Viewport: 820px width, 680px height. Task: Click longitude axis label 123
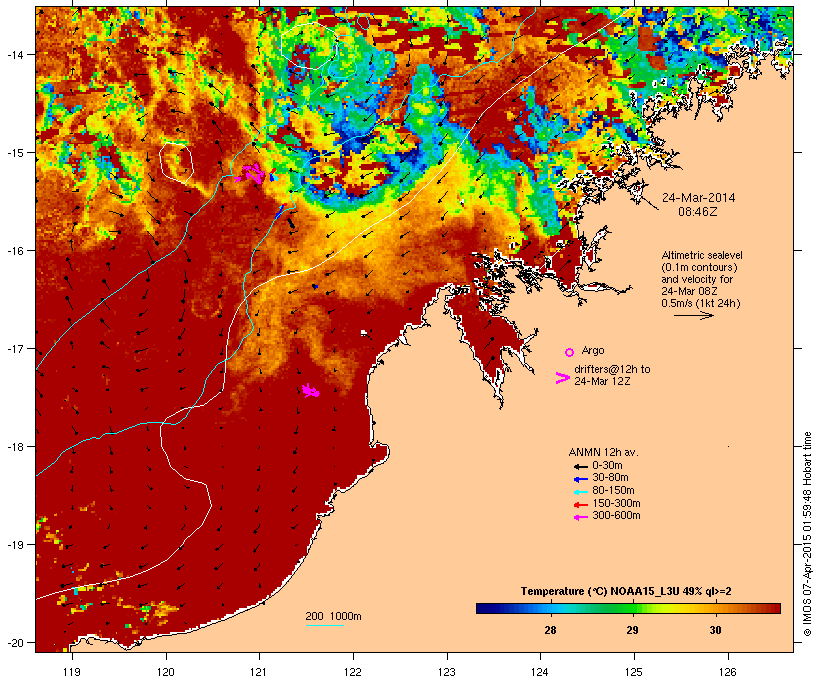click(x=447, y=672)
